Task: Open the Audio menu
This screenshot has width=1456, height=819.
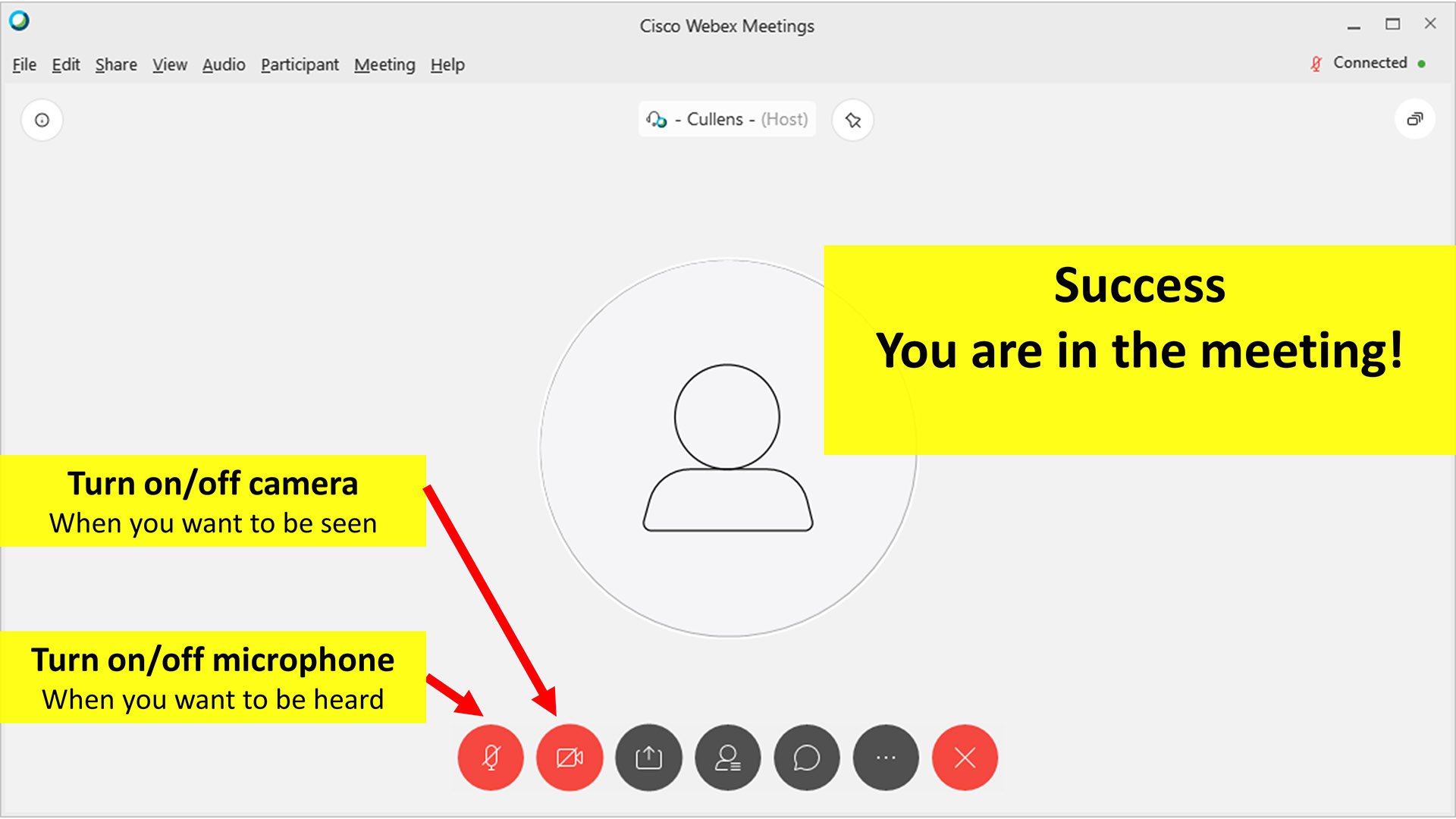Action: pos(224,65)
